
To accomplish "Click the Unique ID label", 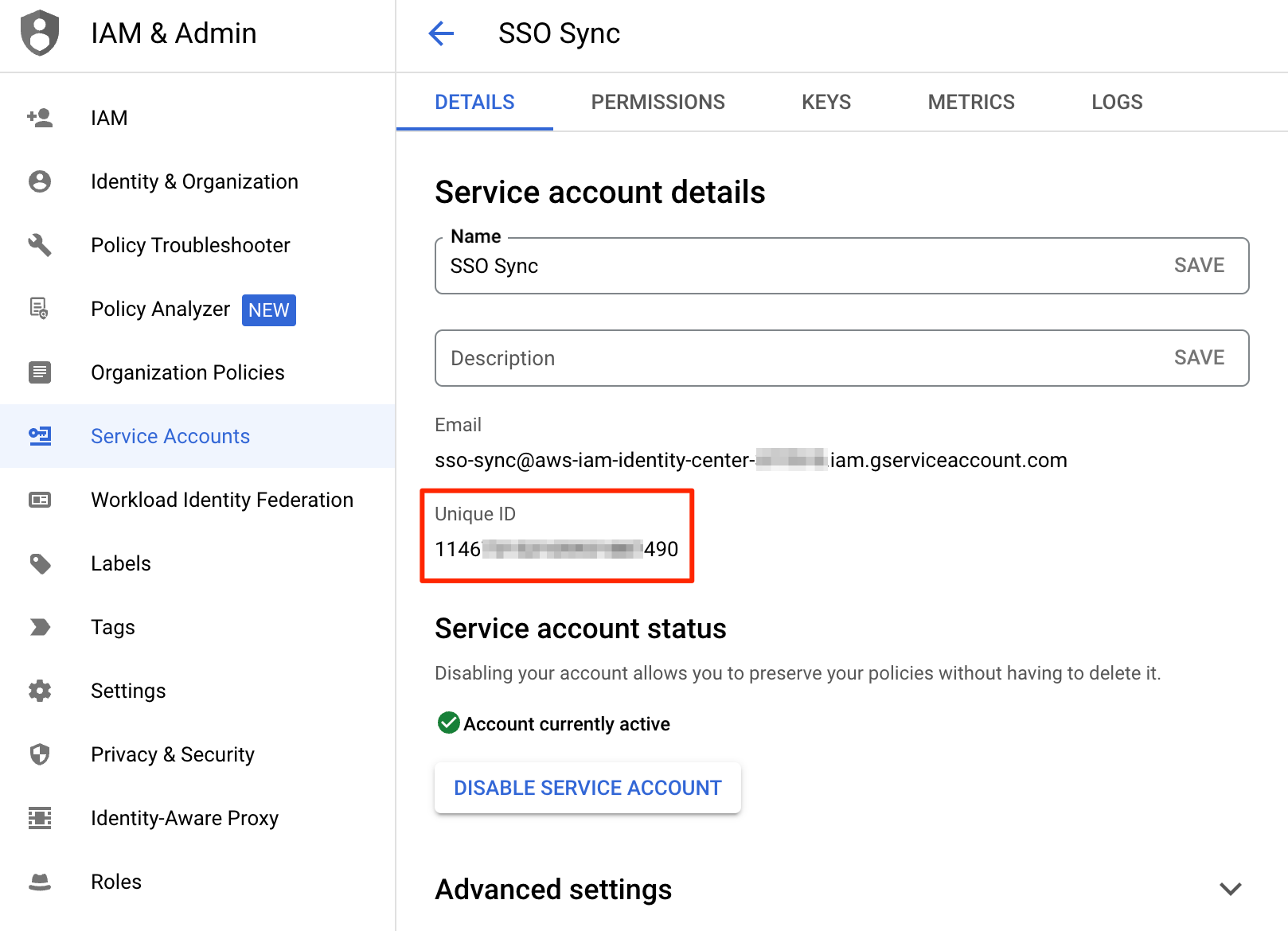I will (x=475, y=514).
